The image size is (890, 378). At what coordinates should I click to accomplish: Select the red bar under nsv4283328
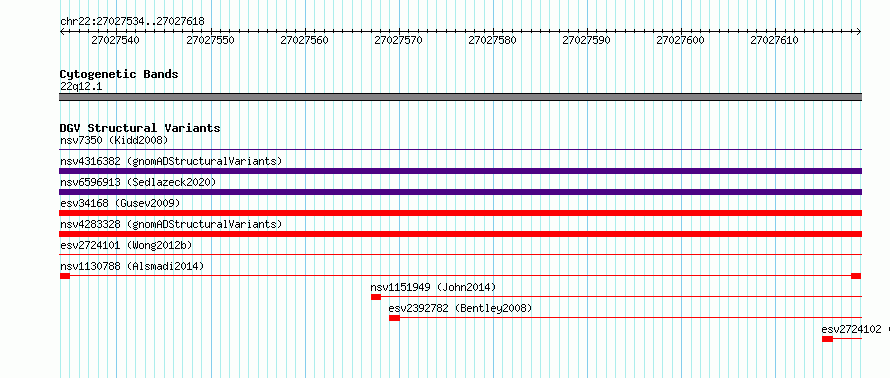pyautogui.click(x=461, y=234)
